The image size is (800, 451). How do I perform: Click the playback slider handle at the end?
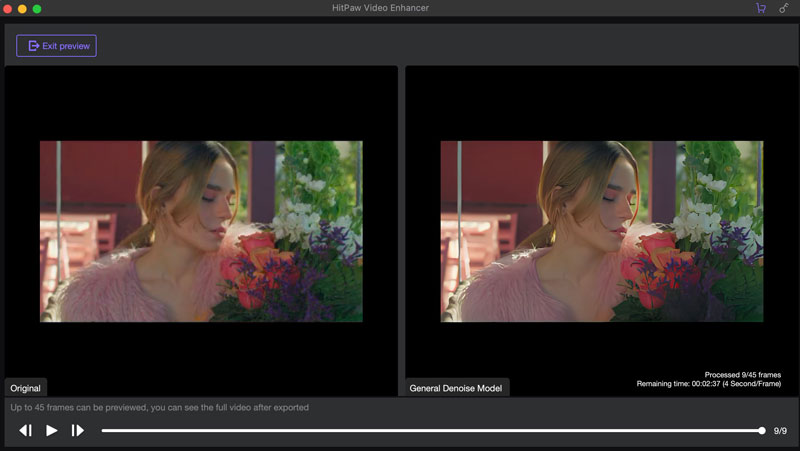coord(762,430)
